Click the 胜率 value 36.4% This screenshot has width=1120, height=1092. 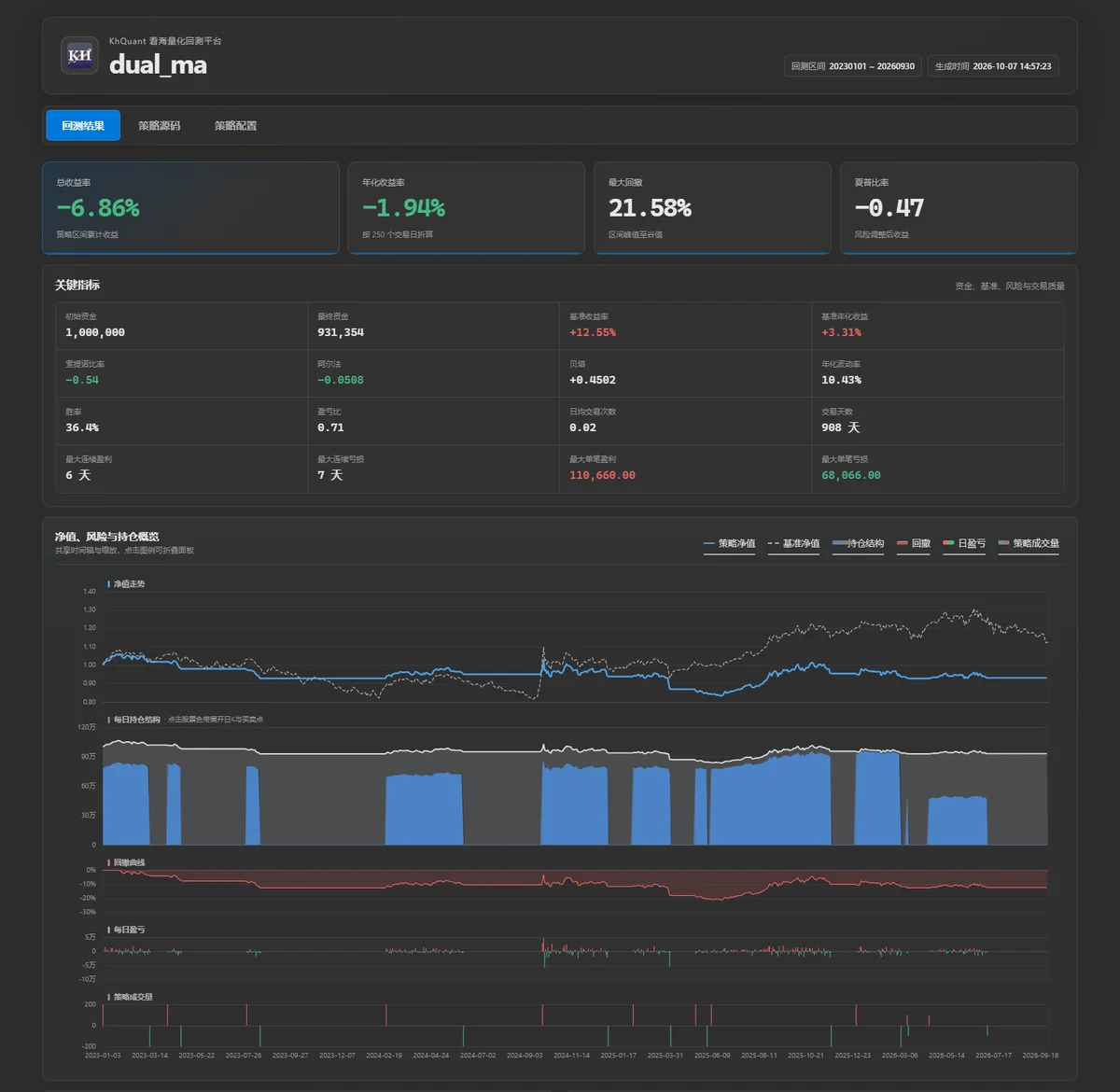[x=82, y=427]
